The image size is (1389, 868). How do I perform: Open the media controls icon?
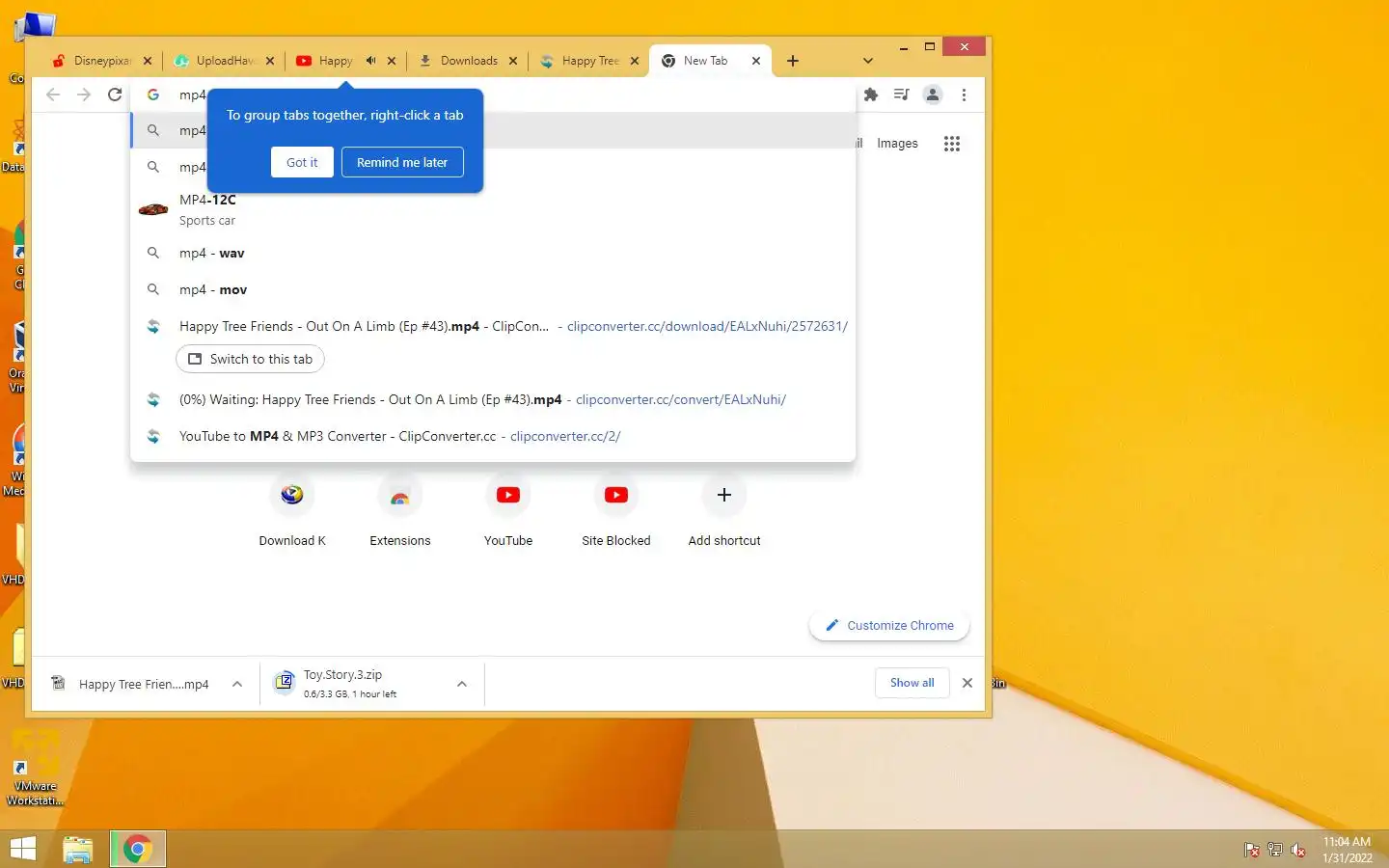click(902, 95)
